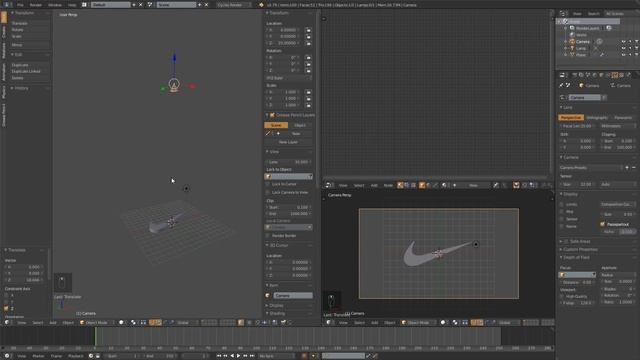Click the Mirror button in the tool shelf

click(x=29, y=45)
